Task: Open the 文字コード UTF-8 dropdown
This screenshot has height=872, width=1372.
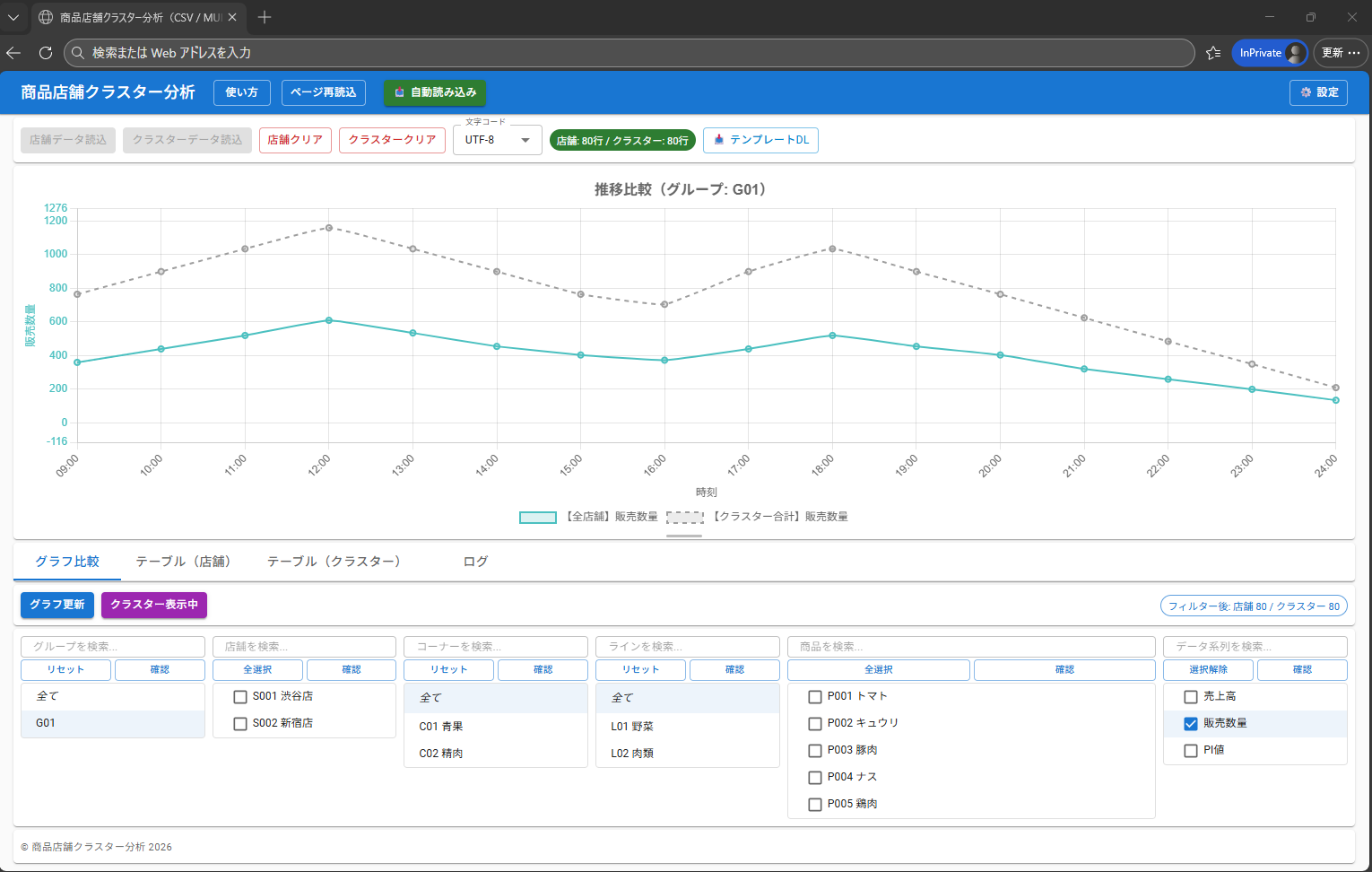Action: [498, 140]
